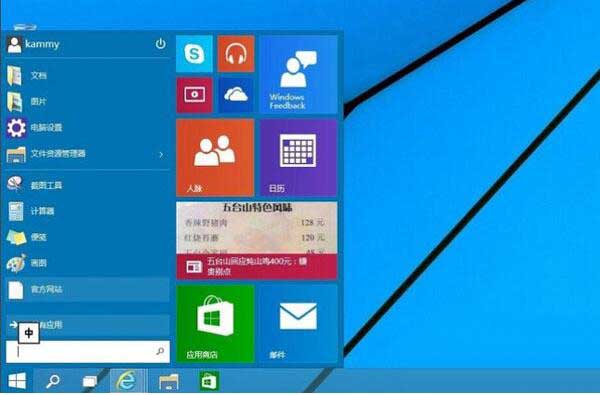Open the Windows Feedback tile
This screenshot has width=600, height=395.
point(298,75)
